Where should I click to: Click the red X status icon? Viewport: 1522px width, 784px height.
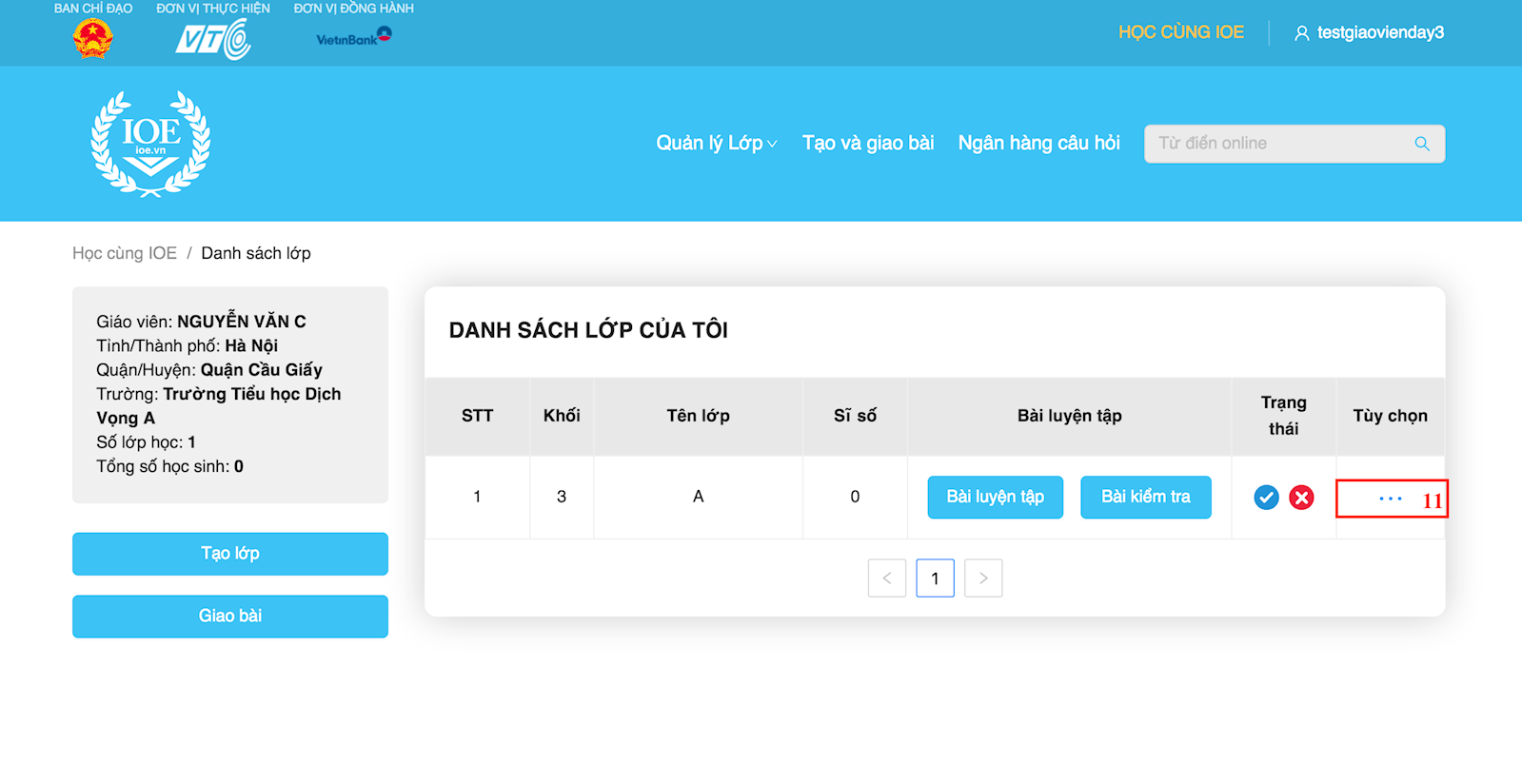coord(1301,498)
